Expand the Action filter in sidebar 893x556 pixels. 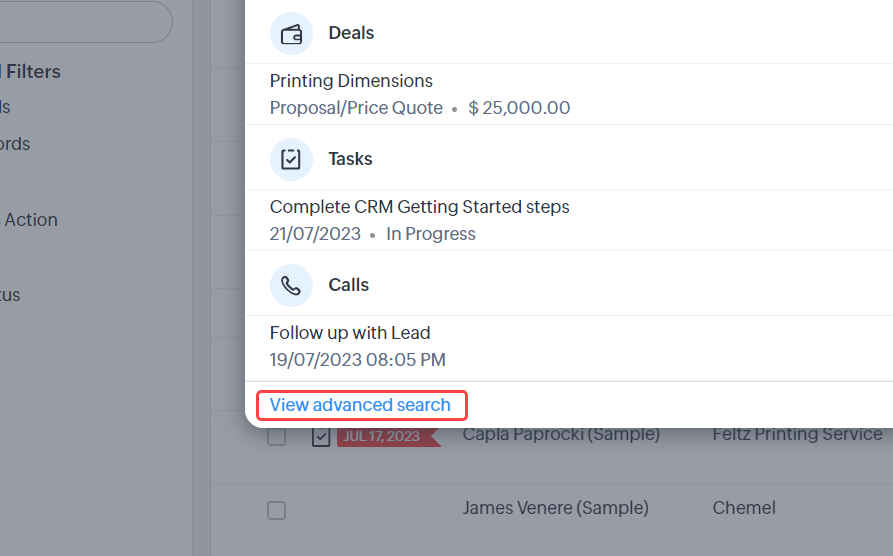coord(30,220)
